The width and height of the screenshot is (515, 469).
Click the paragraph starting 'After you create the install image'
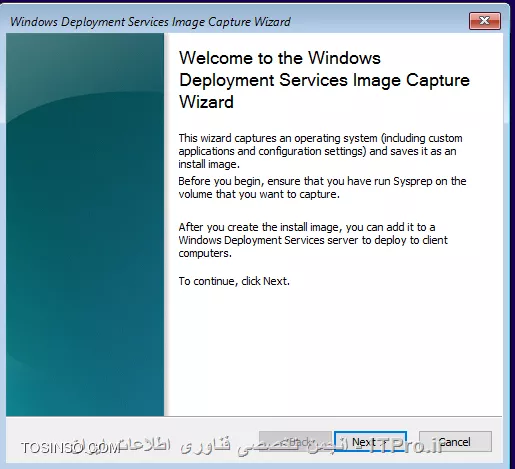pos(313,240)
